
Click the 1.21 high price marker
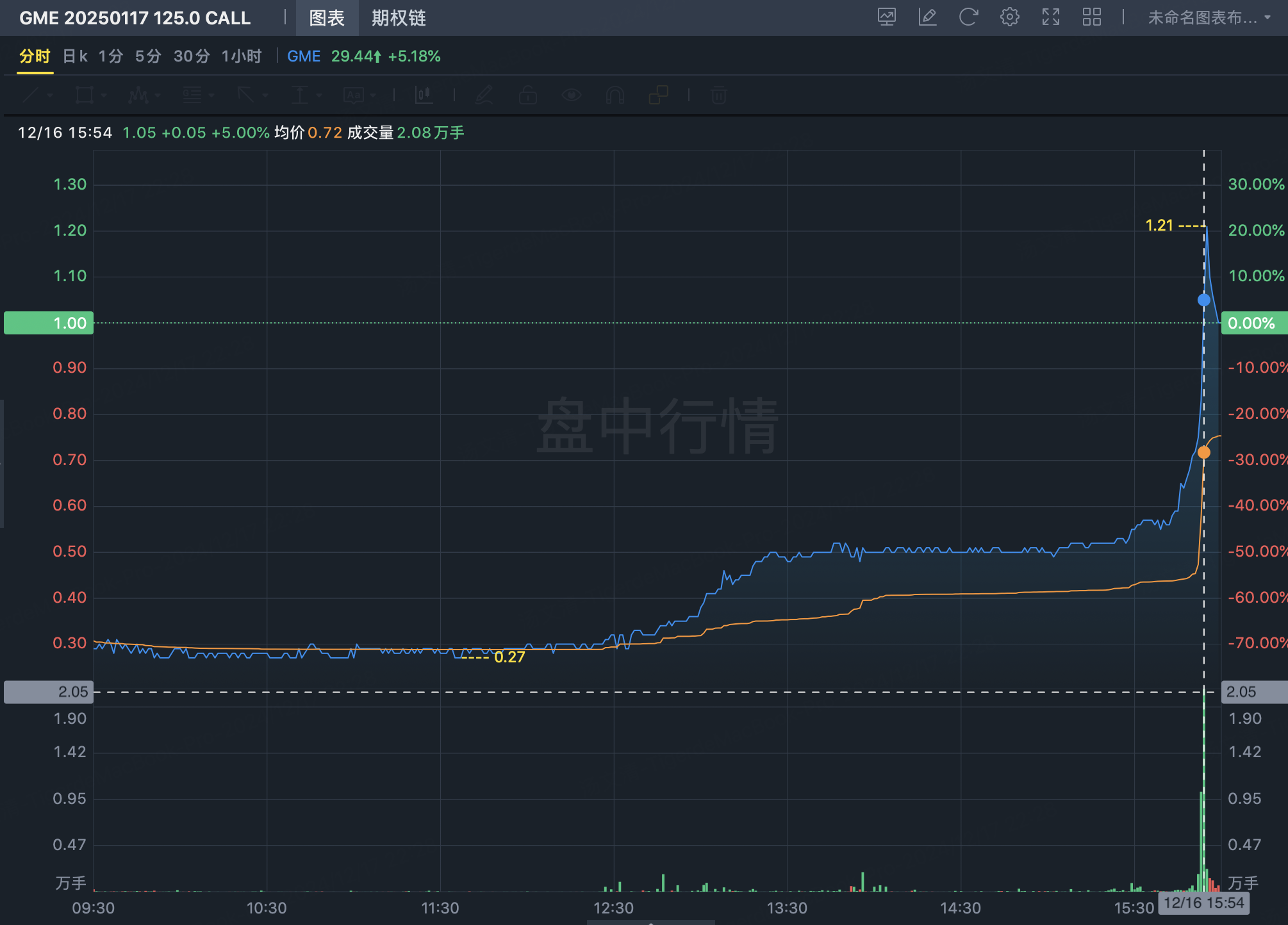tap(1159, 225)
